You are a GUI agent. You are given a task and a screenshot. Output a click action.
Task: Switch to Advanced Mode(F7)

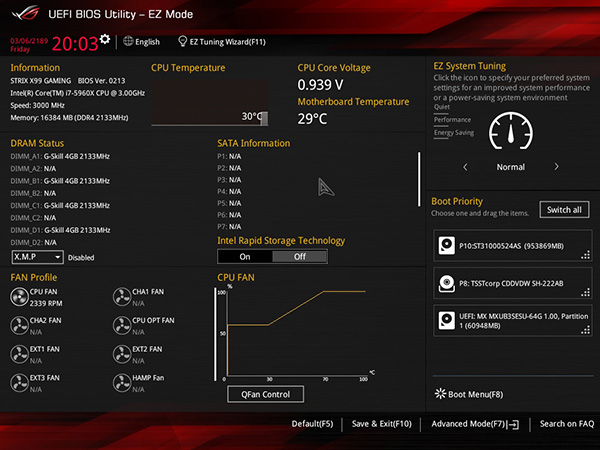tap(468, 424)
